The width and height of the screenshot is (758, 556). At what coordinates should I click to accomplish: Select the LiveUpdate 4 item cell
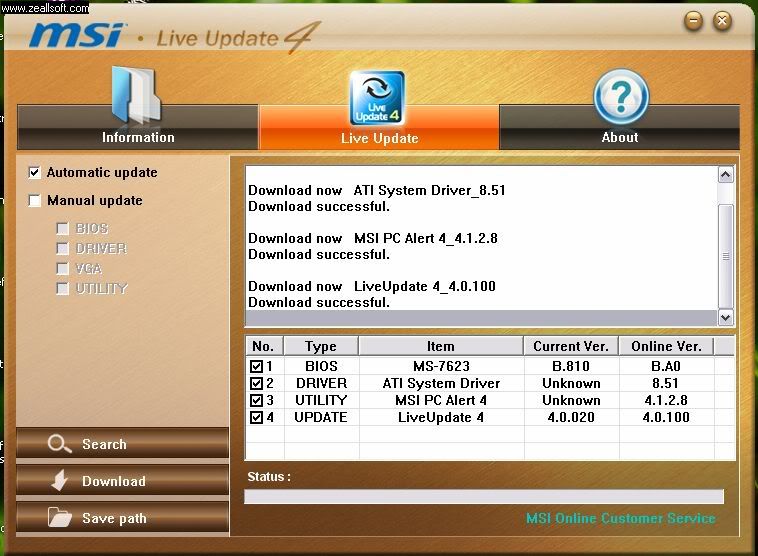441,417
